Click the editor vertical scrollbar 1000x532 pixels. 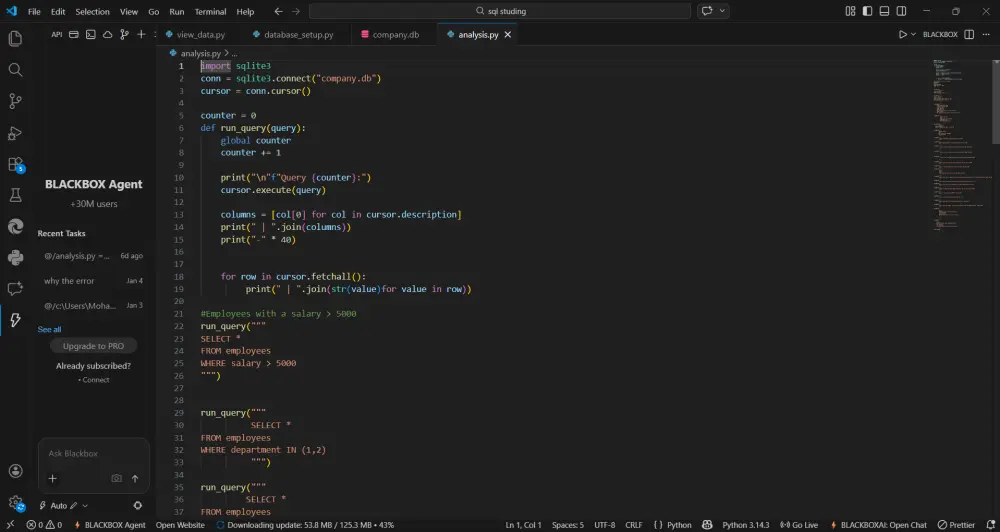pyautogui.click(x=995, y=100)
